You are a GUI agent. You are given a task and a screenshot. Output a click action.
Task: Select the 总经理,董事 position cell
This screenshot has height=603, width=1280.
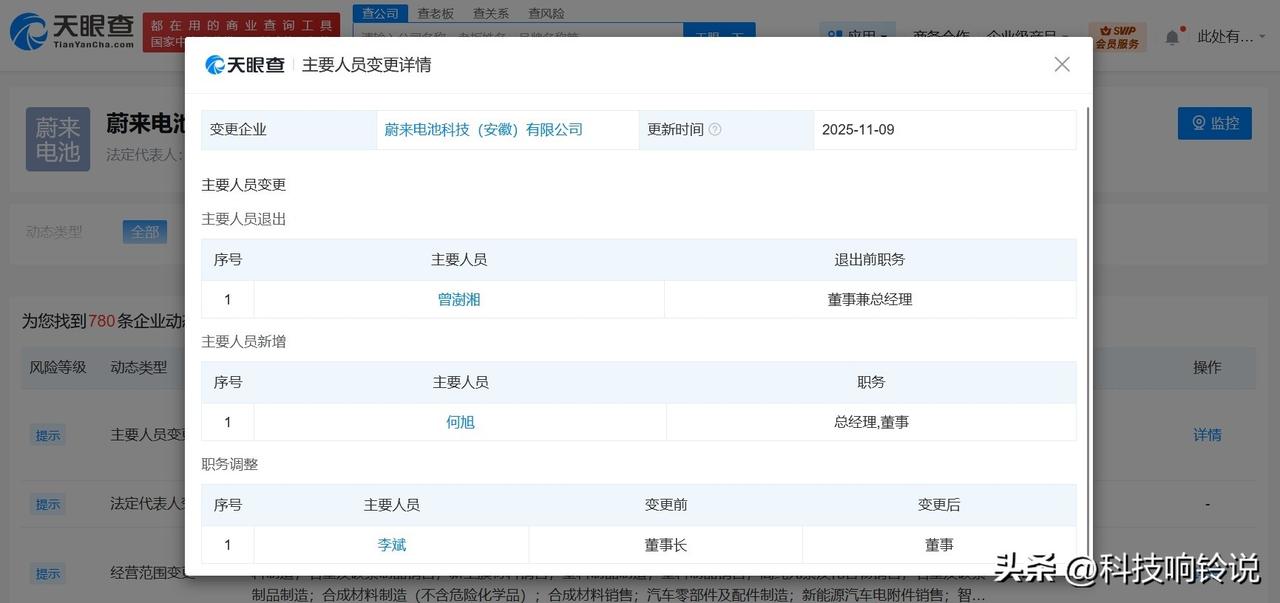click(x=871, y=422)
